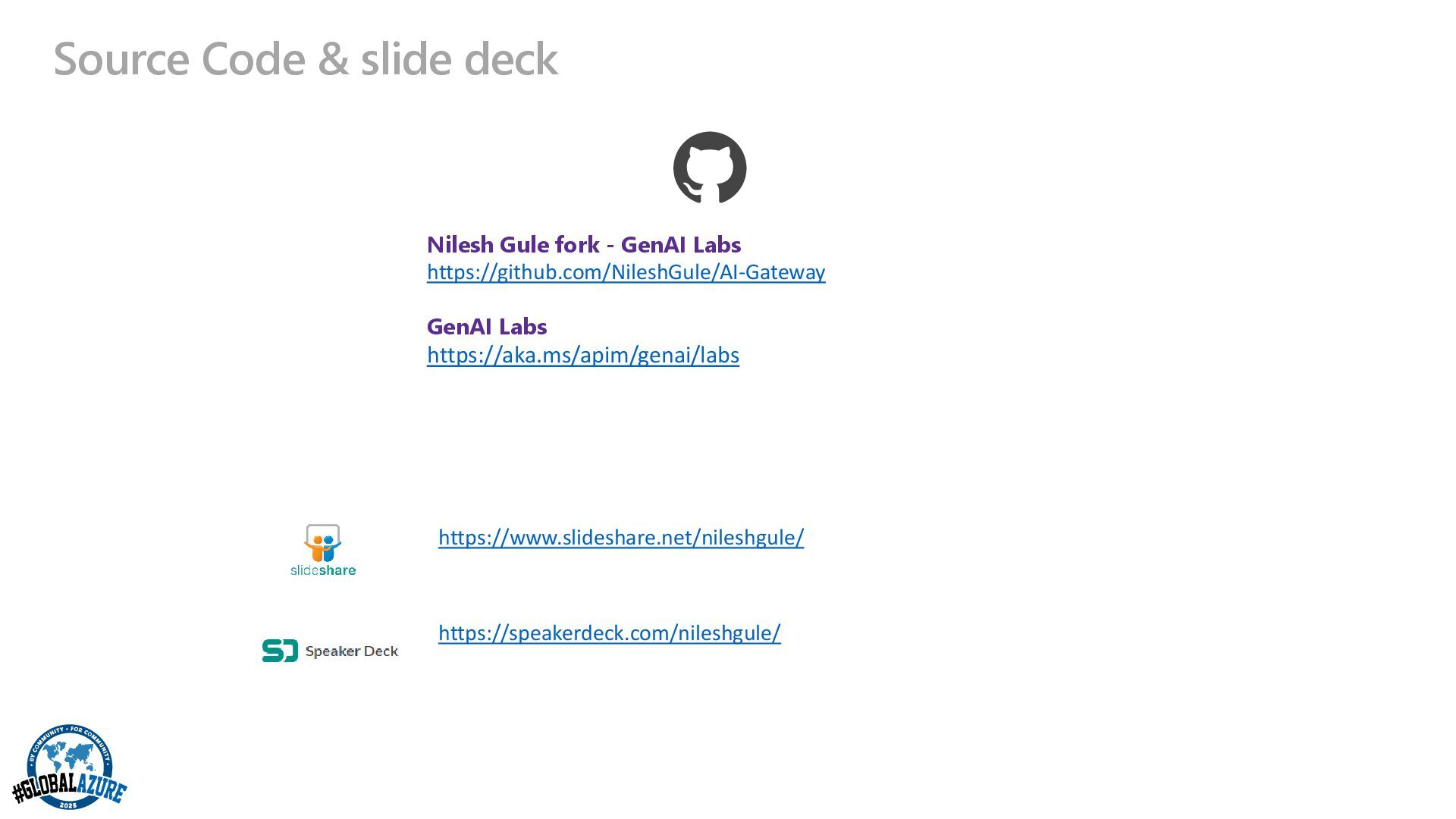Viewport: 1456px width, 819px height.
Task: Select the 'Nilesh Gule fork - GenAI Labs' heading
Action: [583, 245]
